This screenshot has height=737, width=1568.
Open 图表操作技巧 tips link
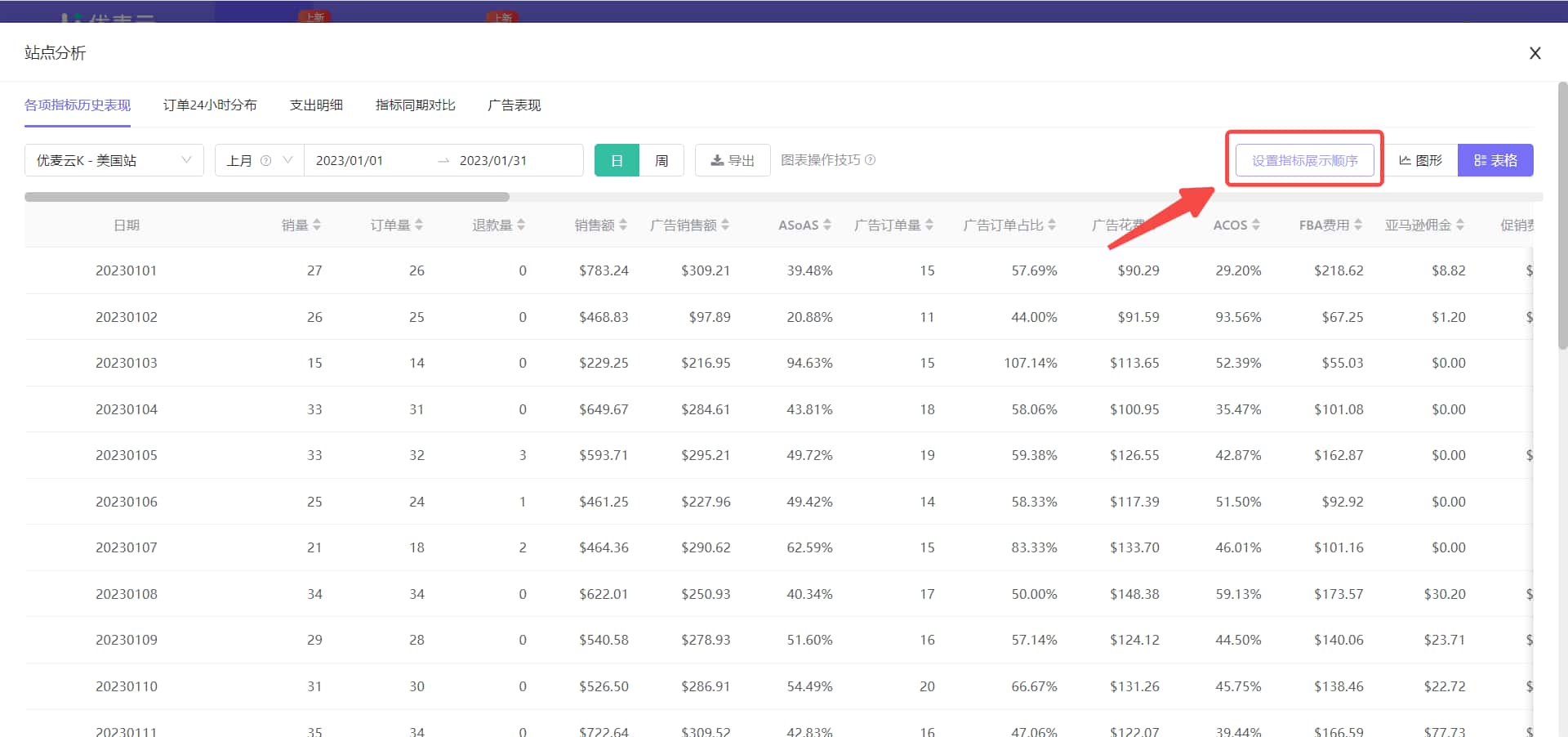pyautogui.click(x=821, y=160)
